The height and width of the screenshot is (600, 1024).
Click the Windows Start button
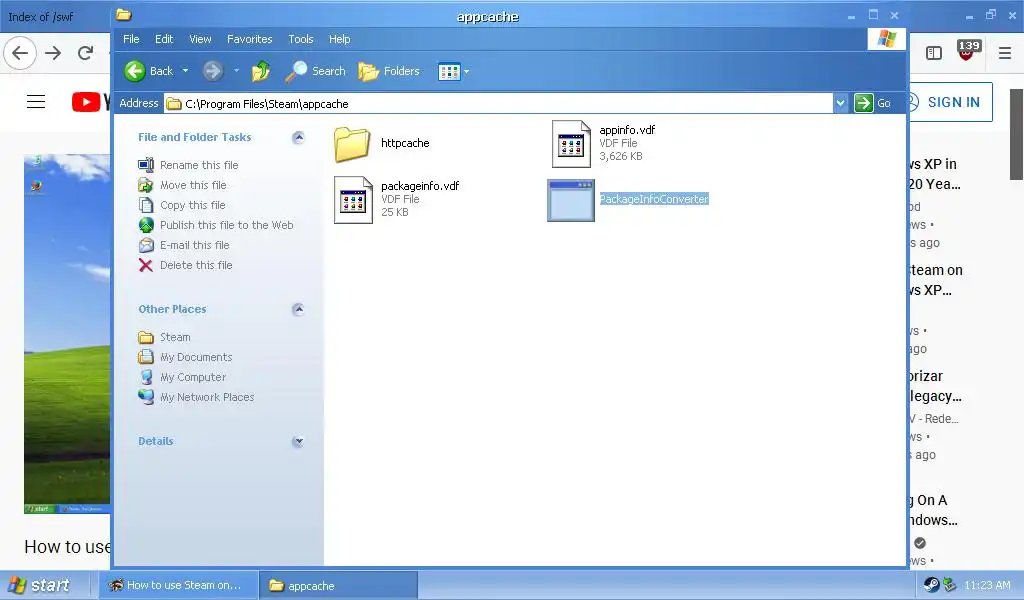(38, 585)
